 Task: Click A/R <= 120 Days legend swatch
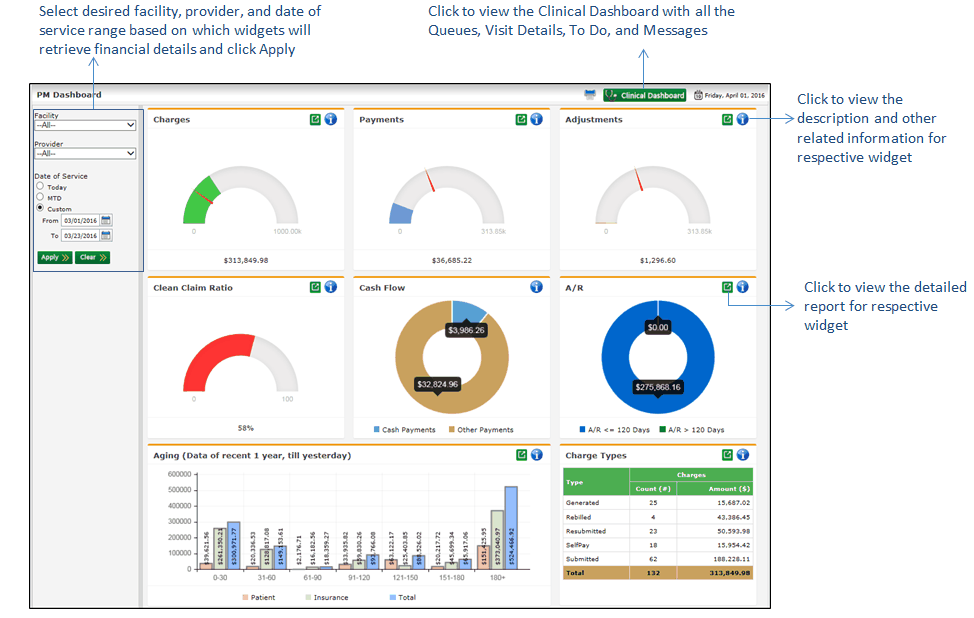[x=582, y=429]
